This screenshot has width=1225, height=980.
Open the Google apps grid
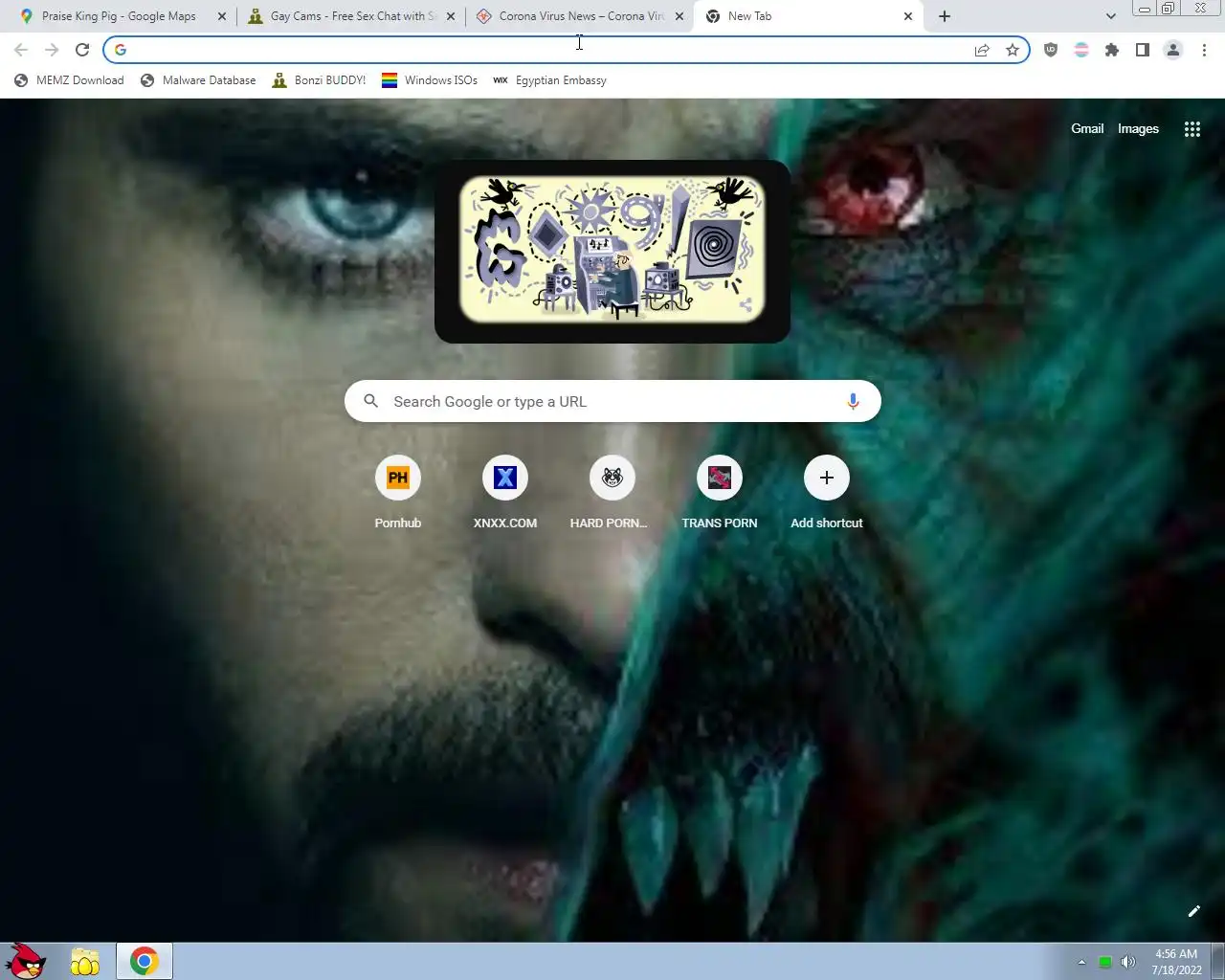click(x=1192, y=129)
